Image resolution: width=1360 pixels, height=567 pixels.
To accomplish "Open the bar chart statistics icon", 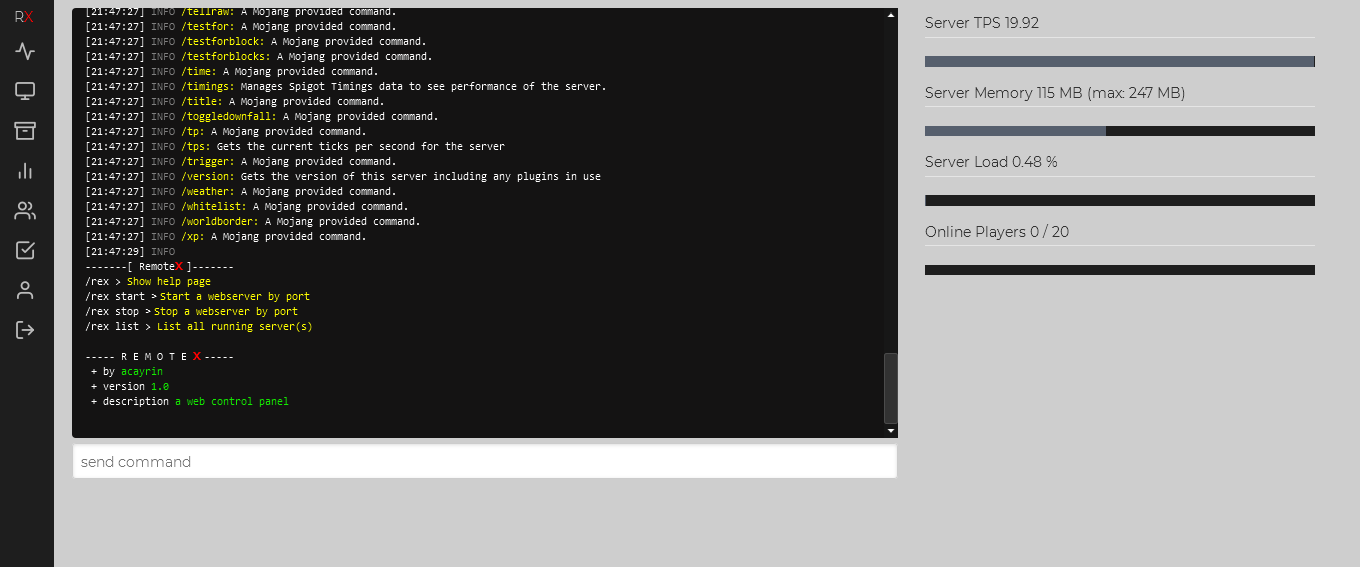I will coord(25,171).
